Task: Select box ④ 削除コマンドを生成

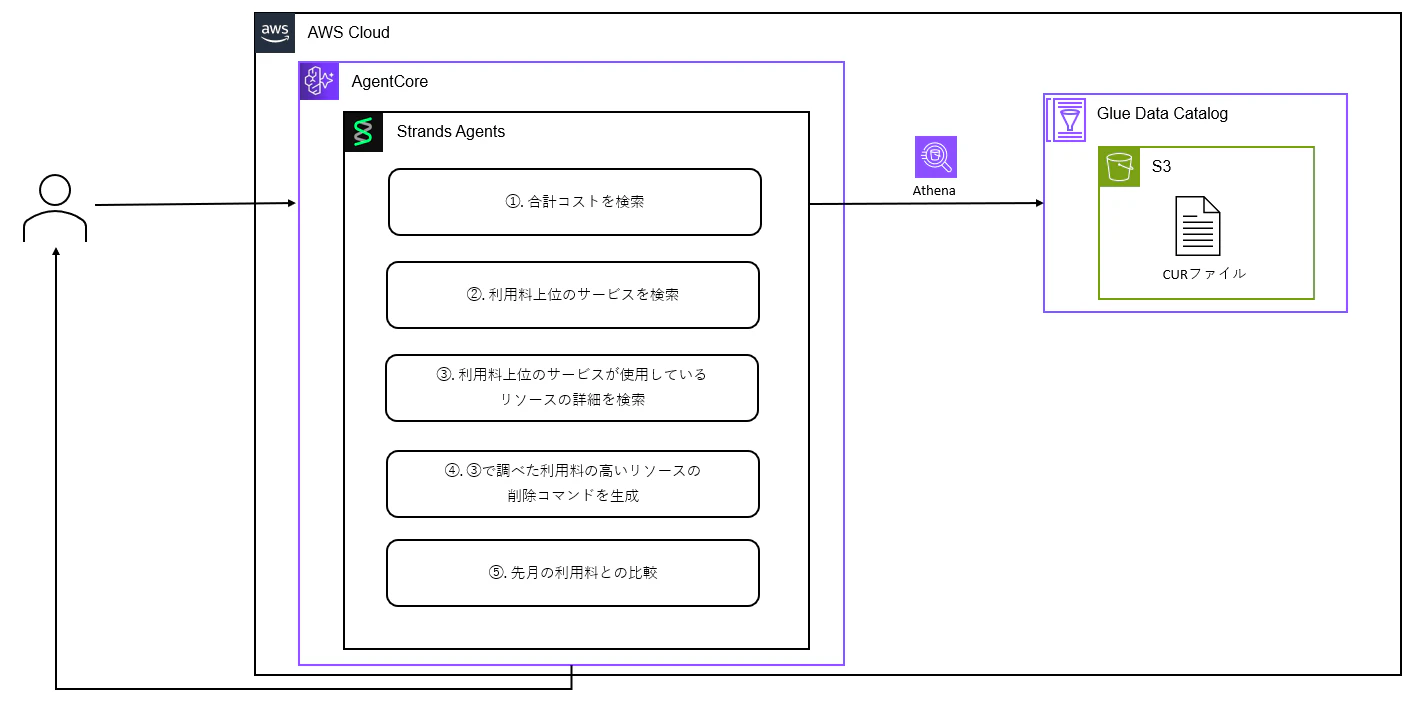Action: click(x=573, y=484)
